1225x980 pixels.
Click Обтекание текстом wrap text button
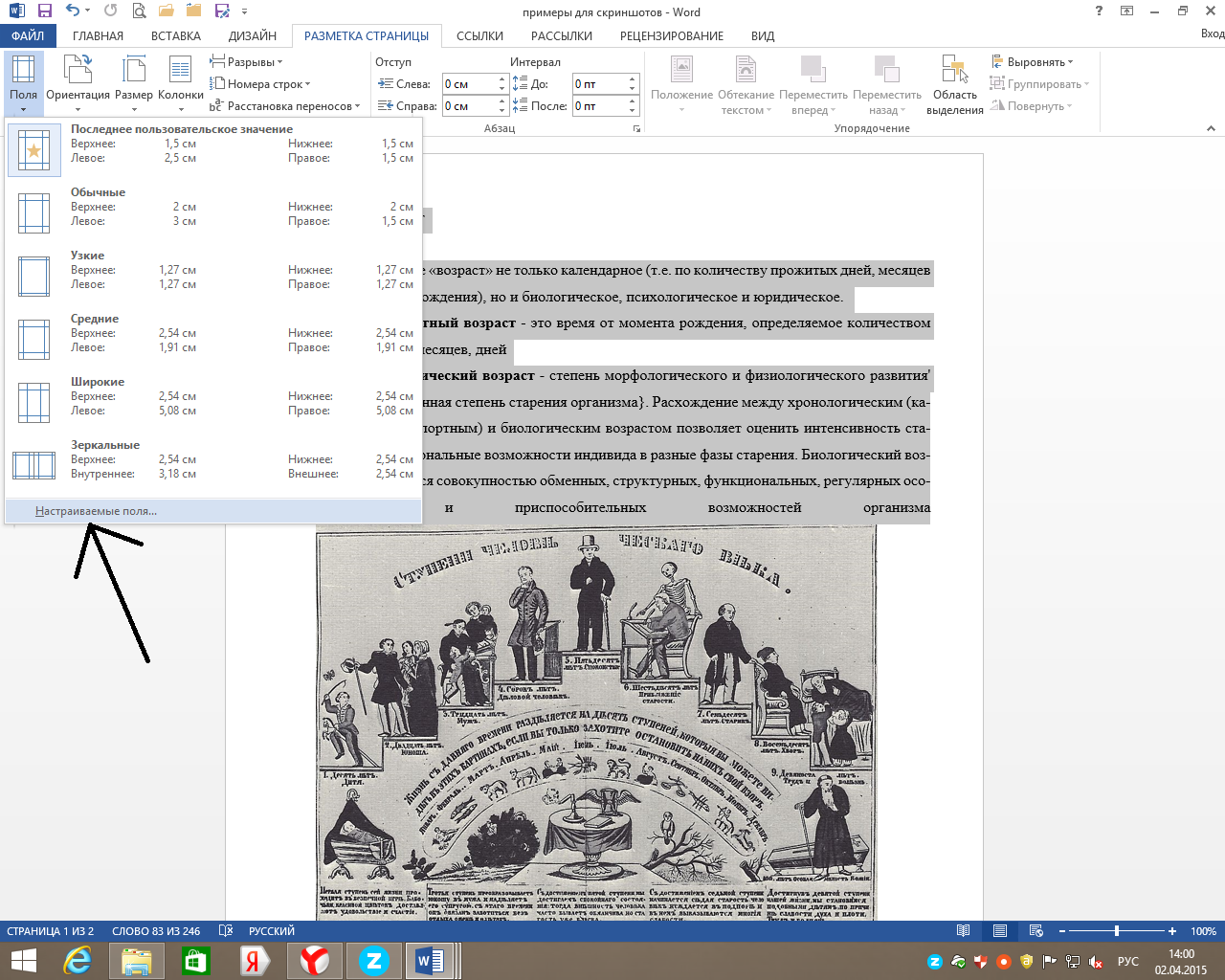tap(746, 84)
